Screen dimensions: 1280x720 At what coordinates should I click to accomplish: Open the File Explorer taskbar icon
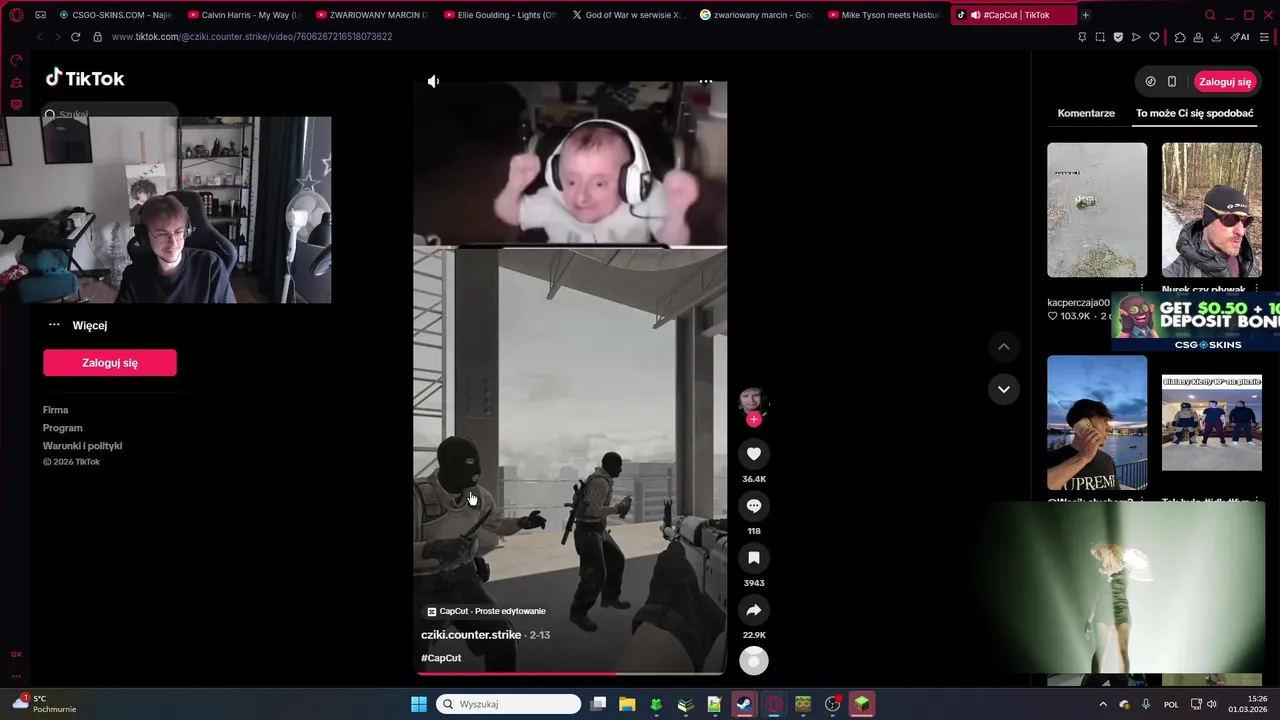tap(627, 704)
